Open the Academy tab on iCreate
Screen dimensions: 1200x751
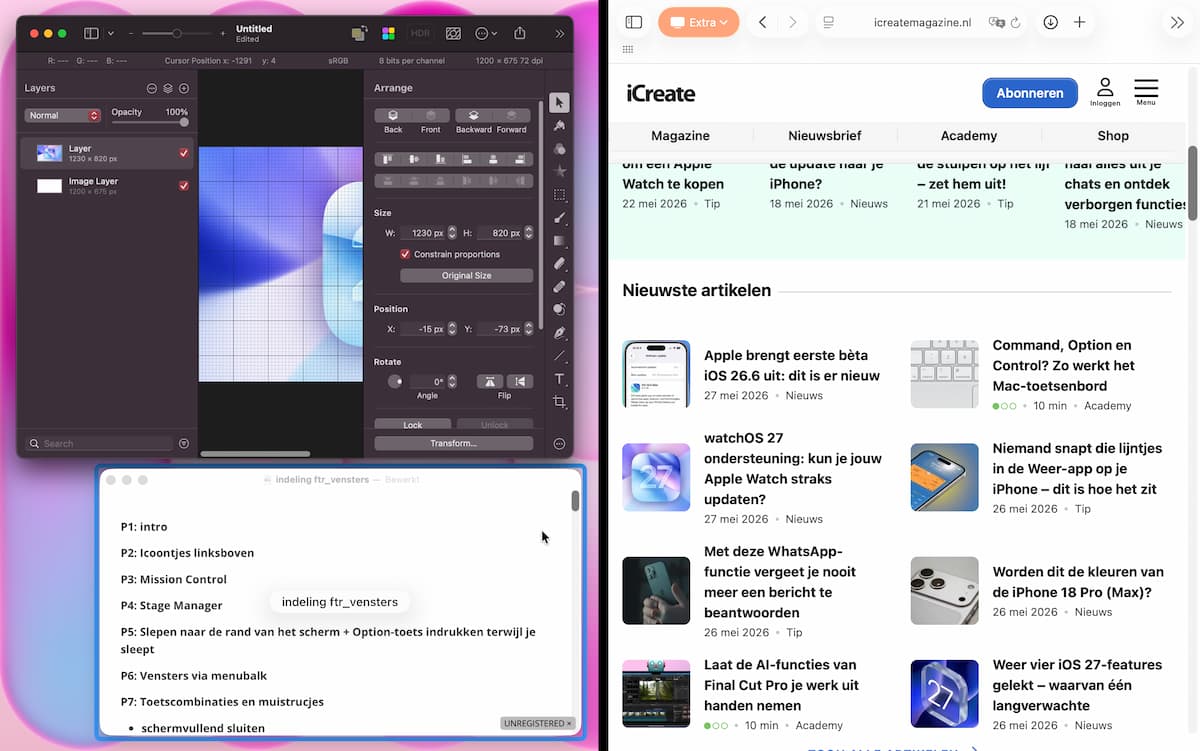tap(969, 136)
